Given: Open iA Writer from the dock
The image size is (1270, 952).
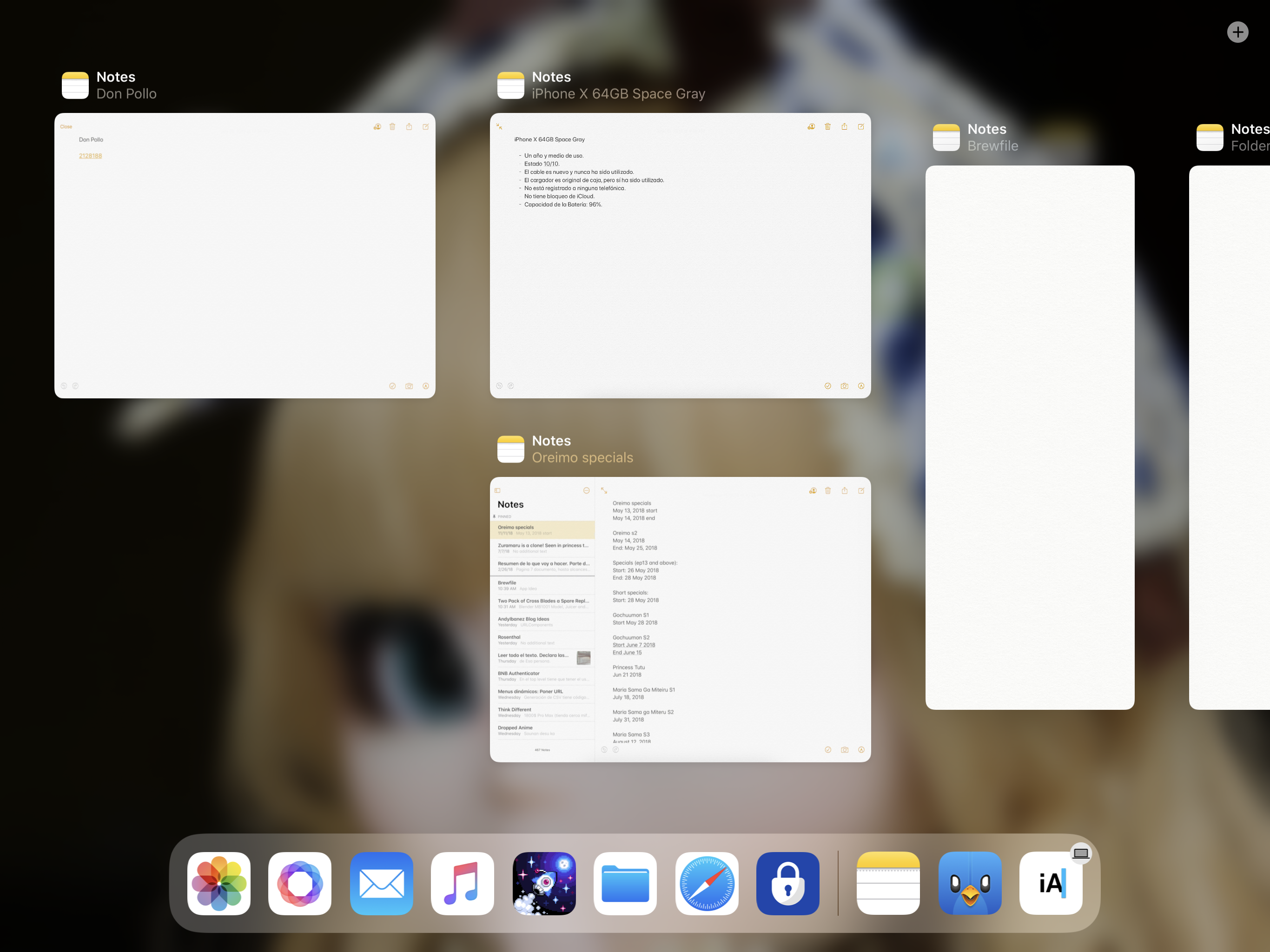Looking at the screenshot, I should tap(1051, 883).
